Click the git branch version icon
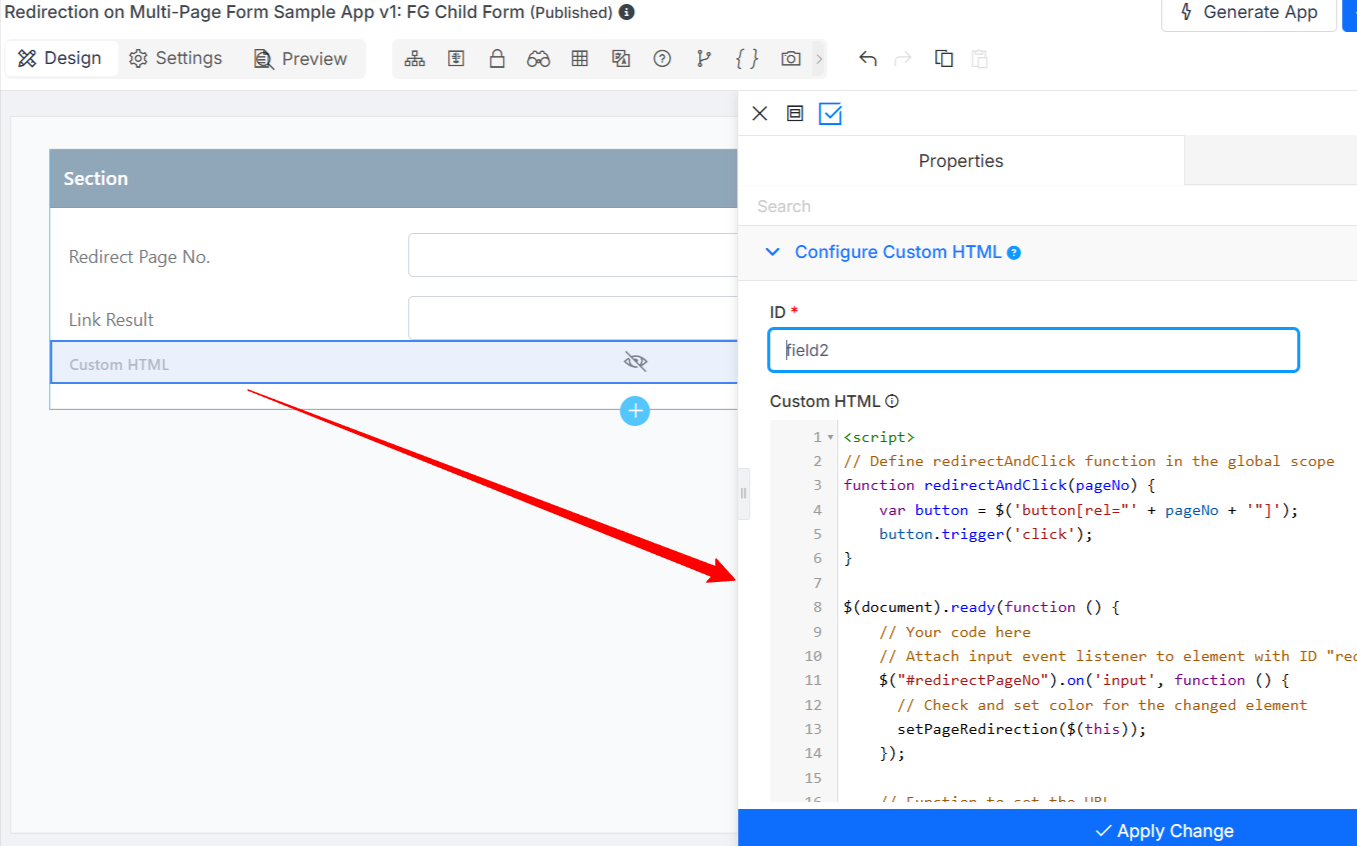The width and height of the screenshot is (1357, 846). (x=704, y=59)
